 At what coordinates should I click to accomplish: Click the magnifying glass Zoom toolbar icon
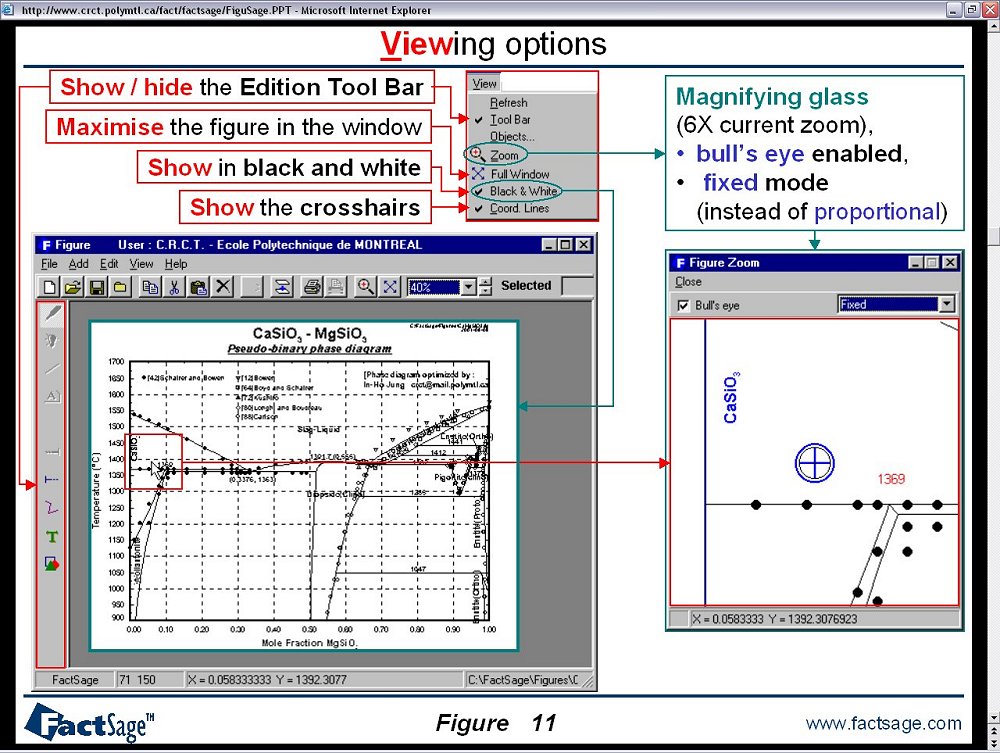366,287
